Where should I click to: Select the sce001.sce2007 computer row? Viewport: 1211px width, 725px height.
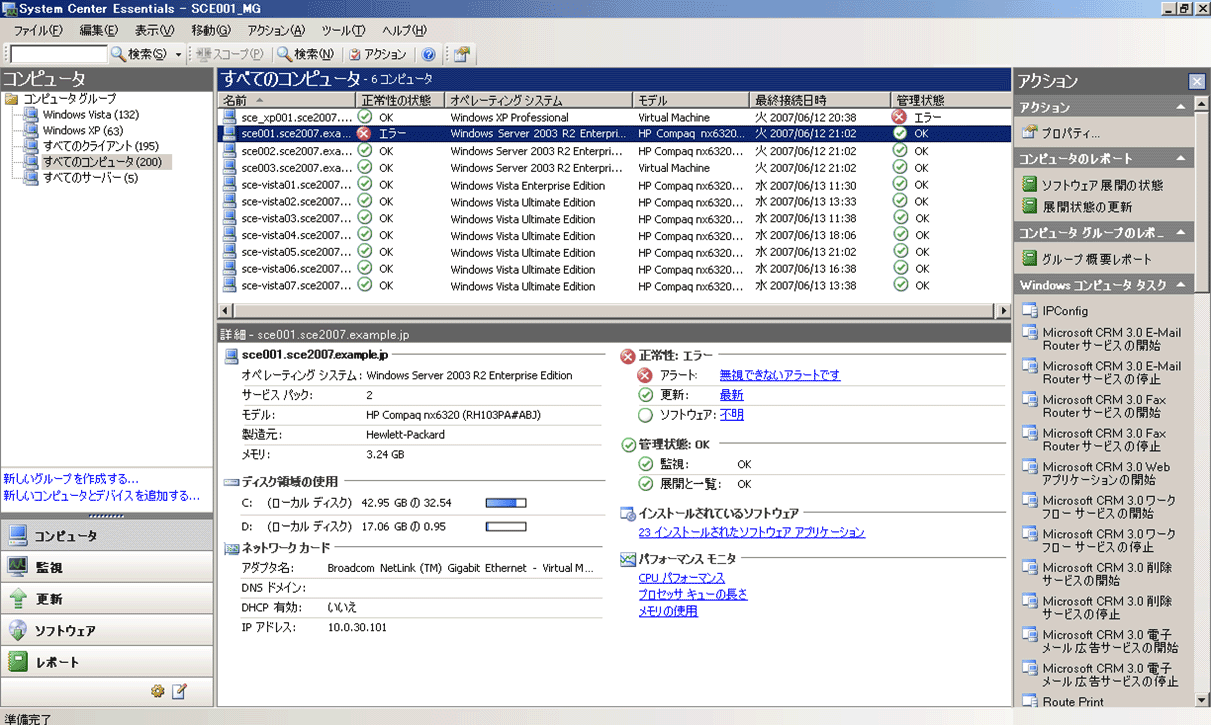(x=614, y=133)
